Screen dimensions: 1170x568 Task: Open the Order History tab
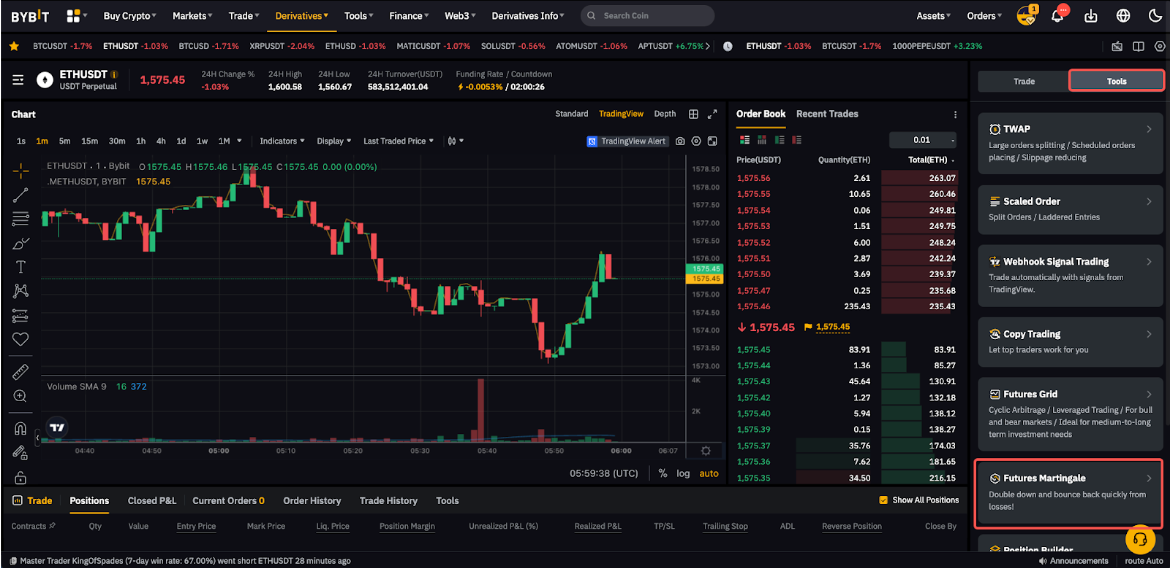coord(312,500)
